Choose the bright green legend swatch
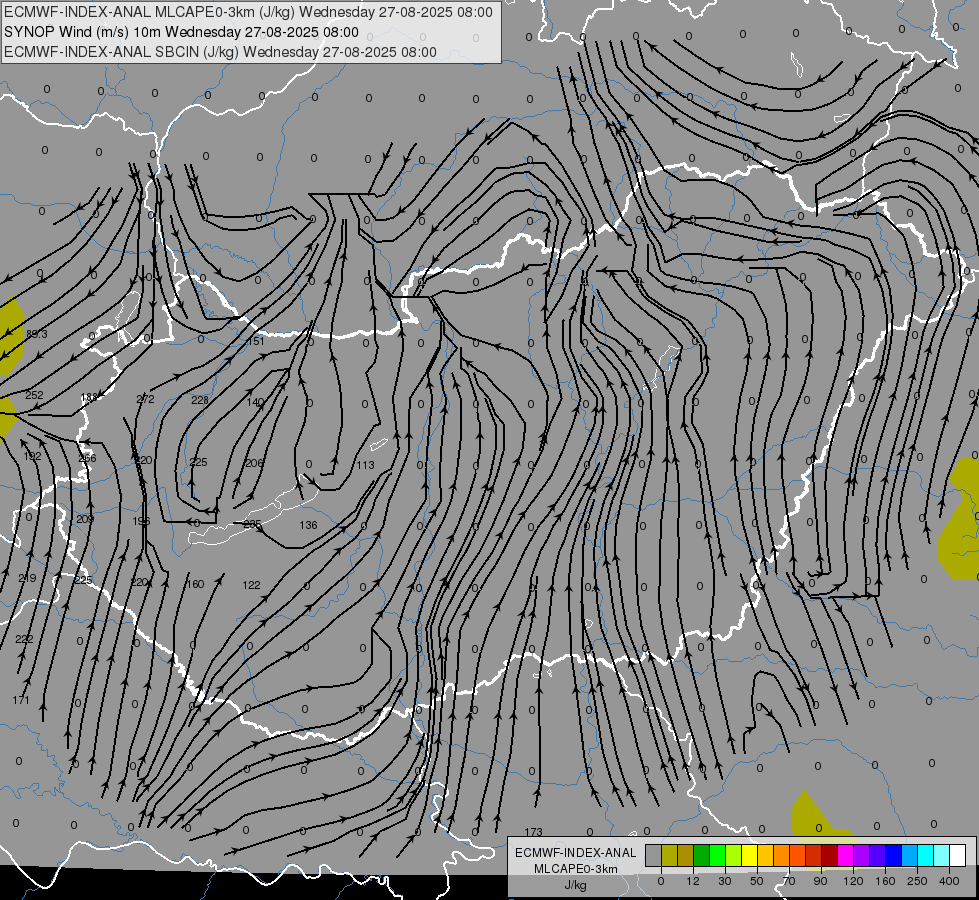 pyautogui.click(x=717, y=855)
